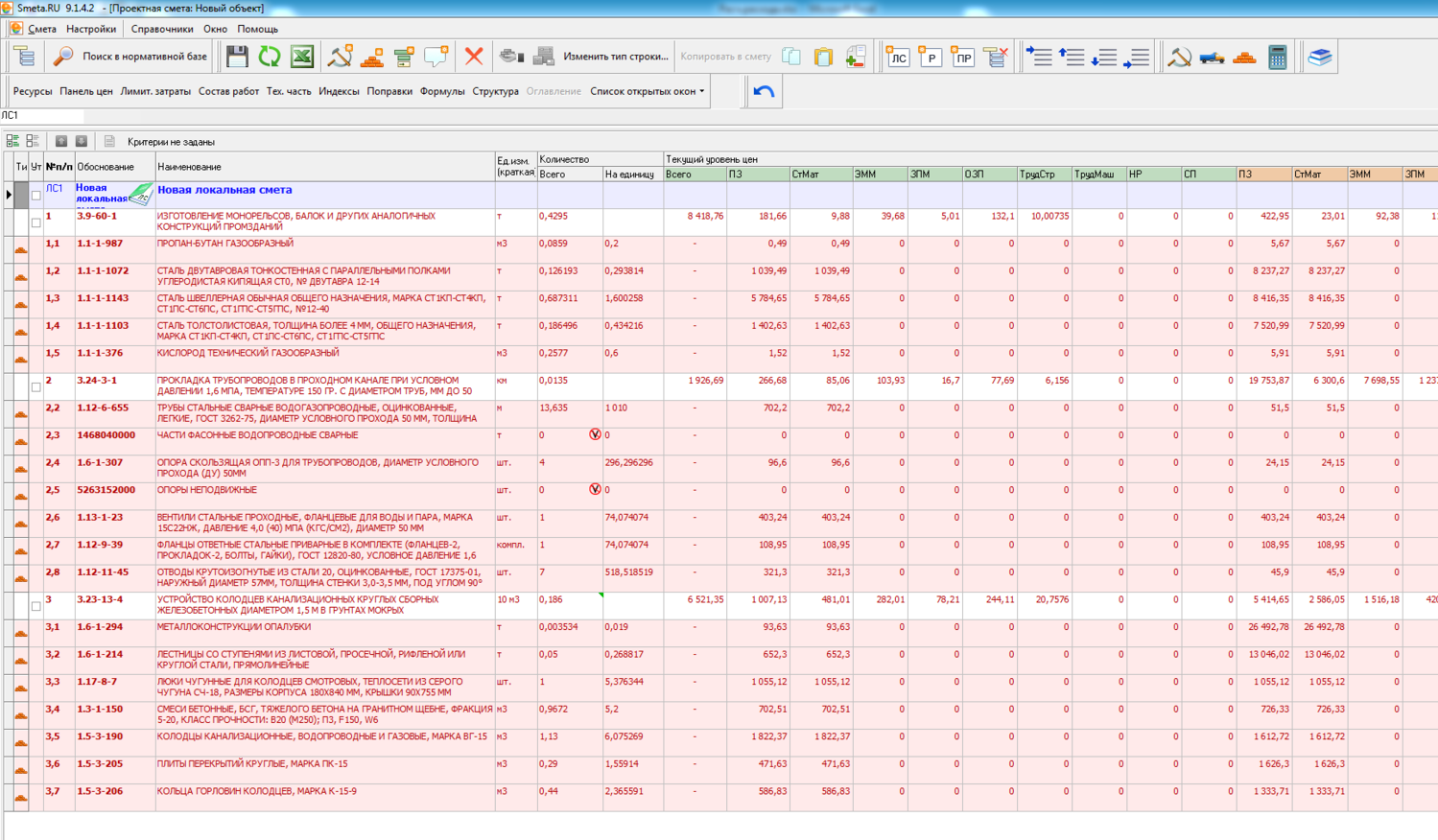Tick the checkbox for row 2 3.24-3-1
This screenshot has height=840, width=1438.
tap(36, 387)
